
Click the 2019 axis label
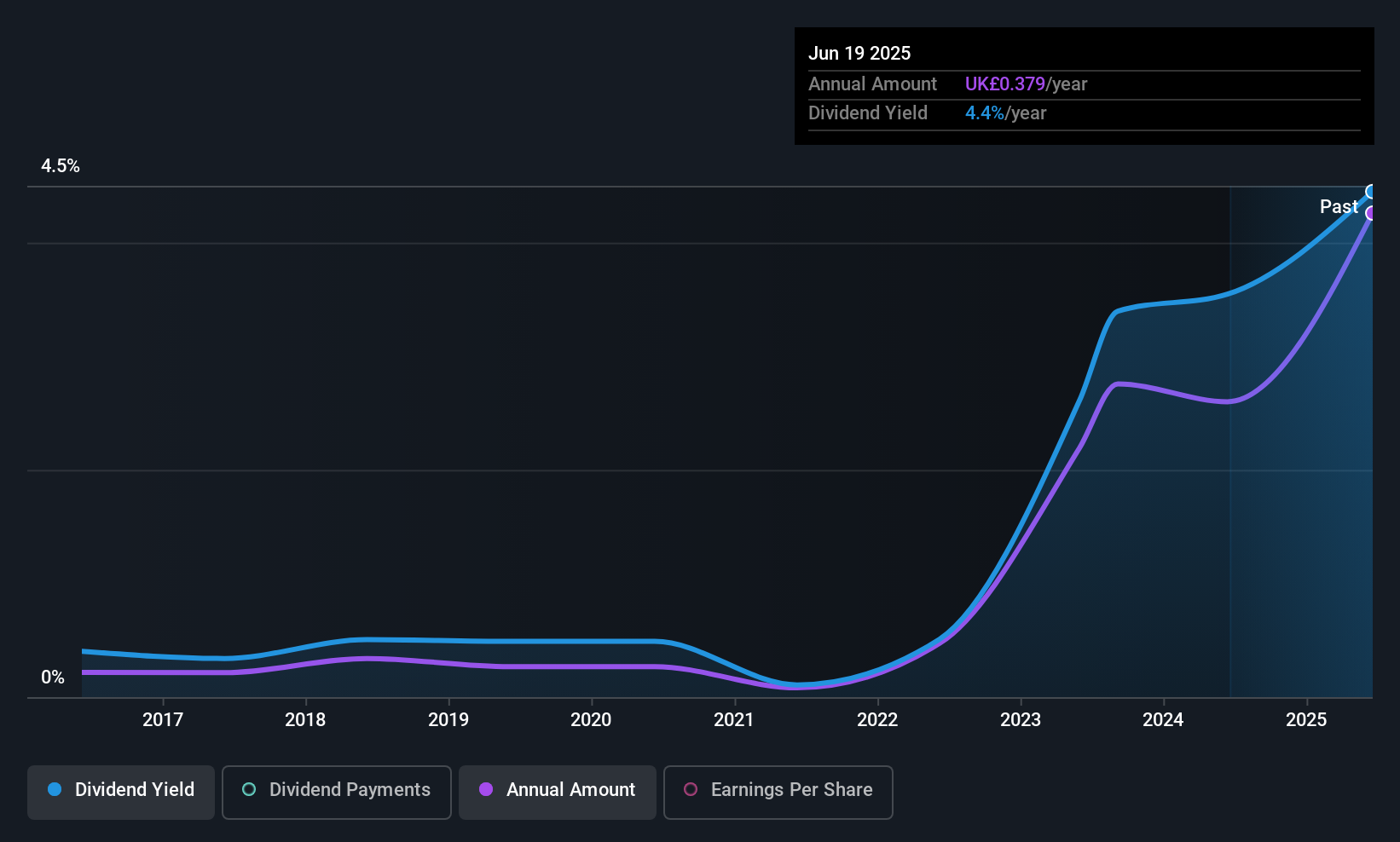coord(448,720)
